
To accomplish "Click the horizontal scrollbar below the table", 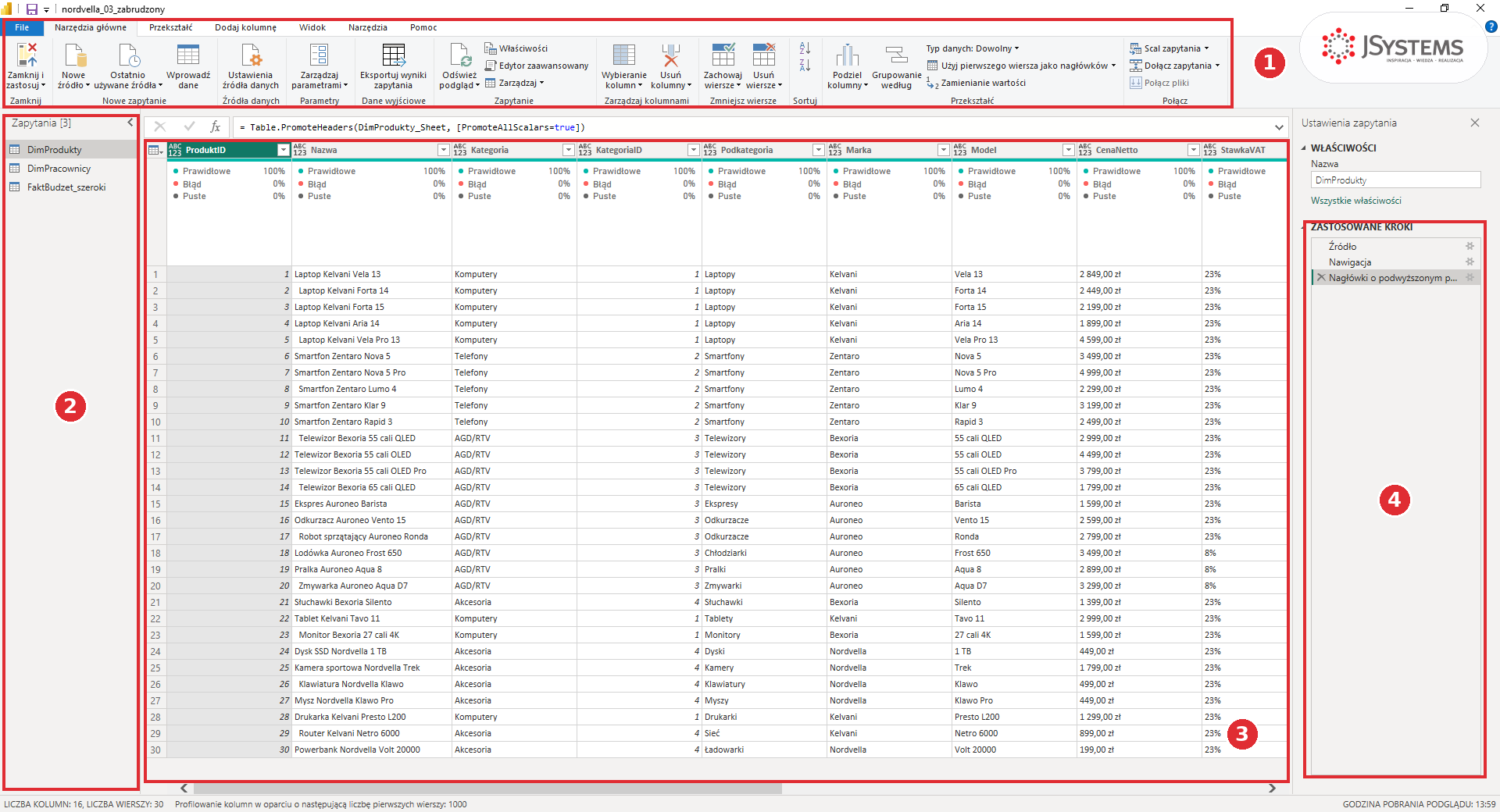I will [x=487, y=789].
